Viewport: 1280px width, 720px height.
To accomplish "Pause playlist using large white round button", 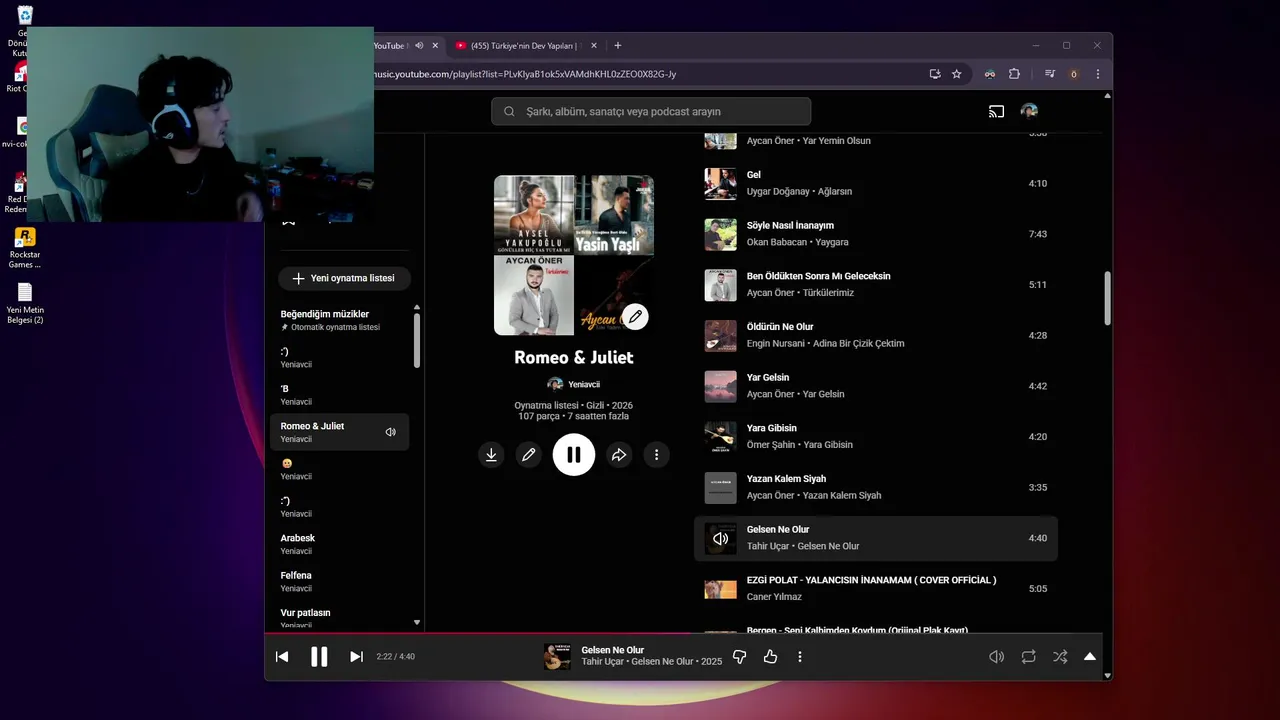I will [x=574, y=455].
